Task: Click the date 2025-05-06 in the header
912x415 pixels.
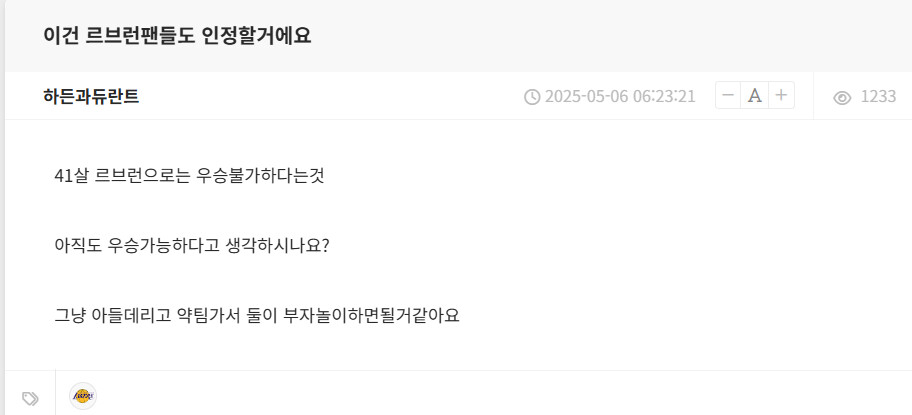Action: coord(590,97)
